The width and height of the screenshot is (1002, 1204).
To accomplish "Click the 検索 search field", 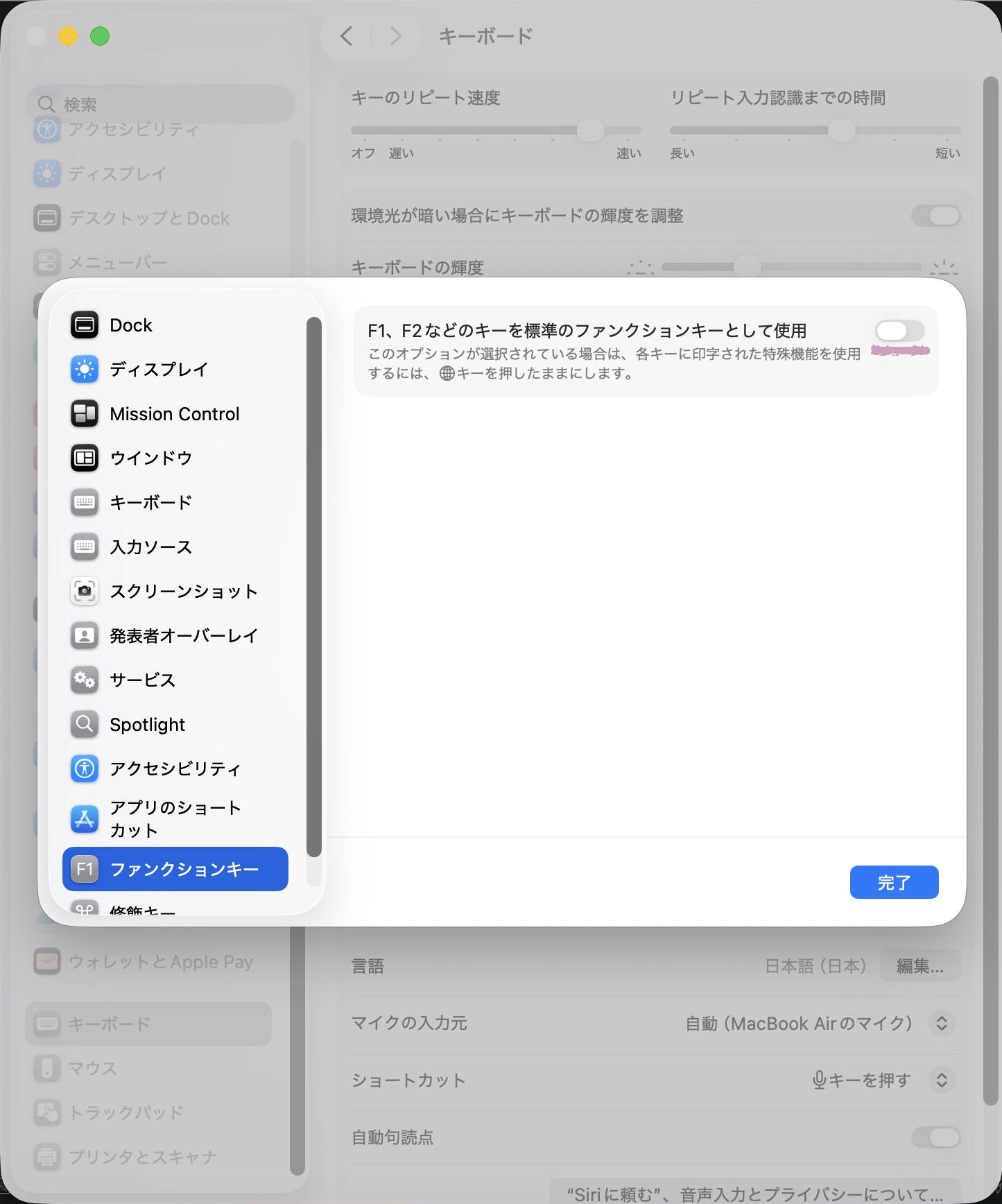I will point(161,104).
